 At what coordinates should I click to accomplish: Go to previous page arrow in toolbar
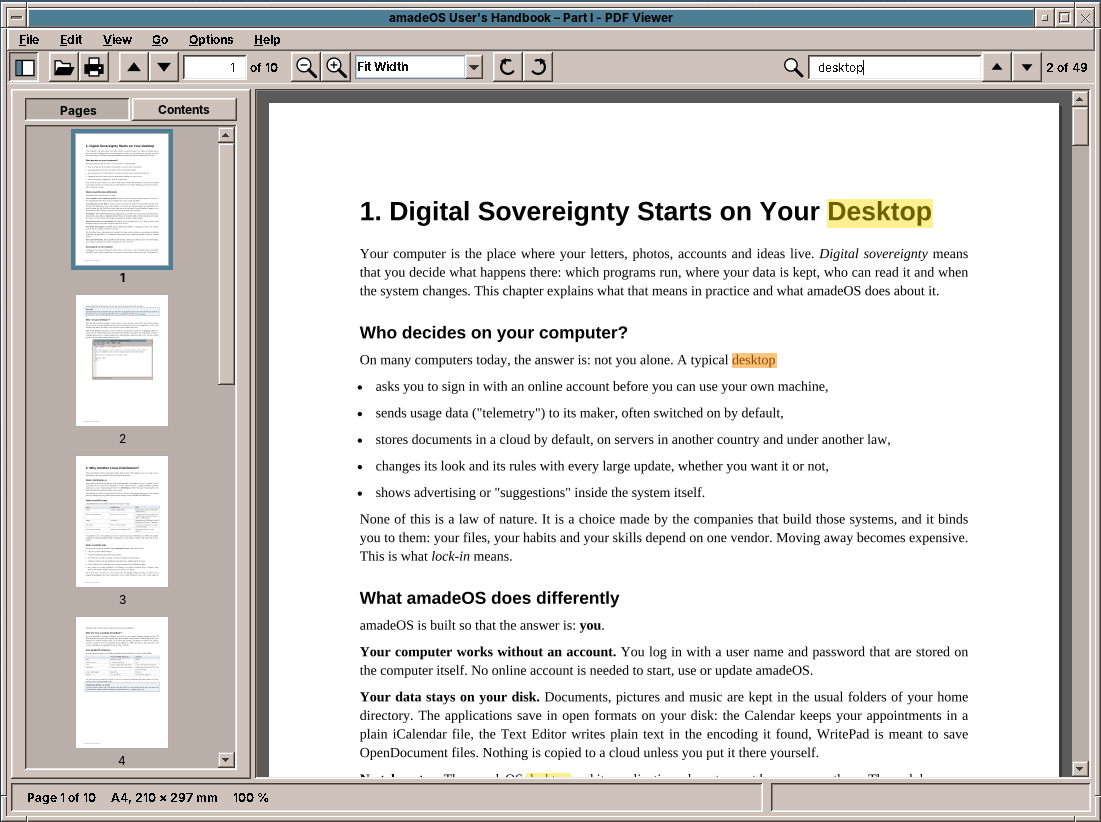[x=133, y=67]
